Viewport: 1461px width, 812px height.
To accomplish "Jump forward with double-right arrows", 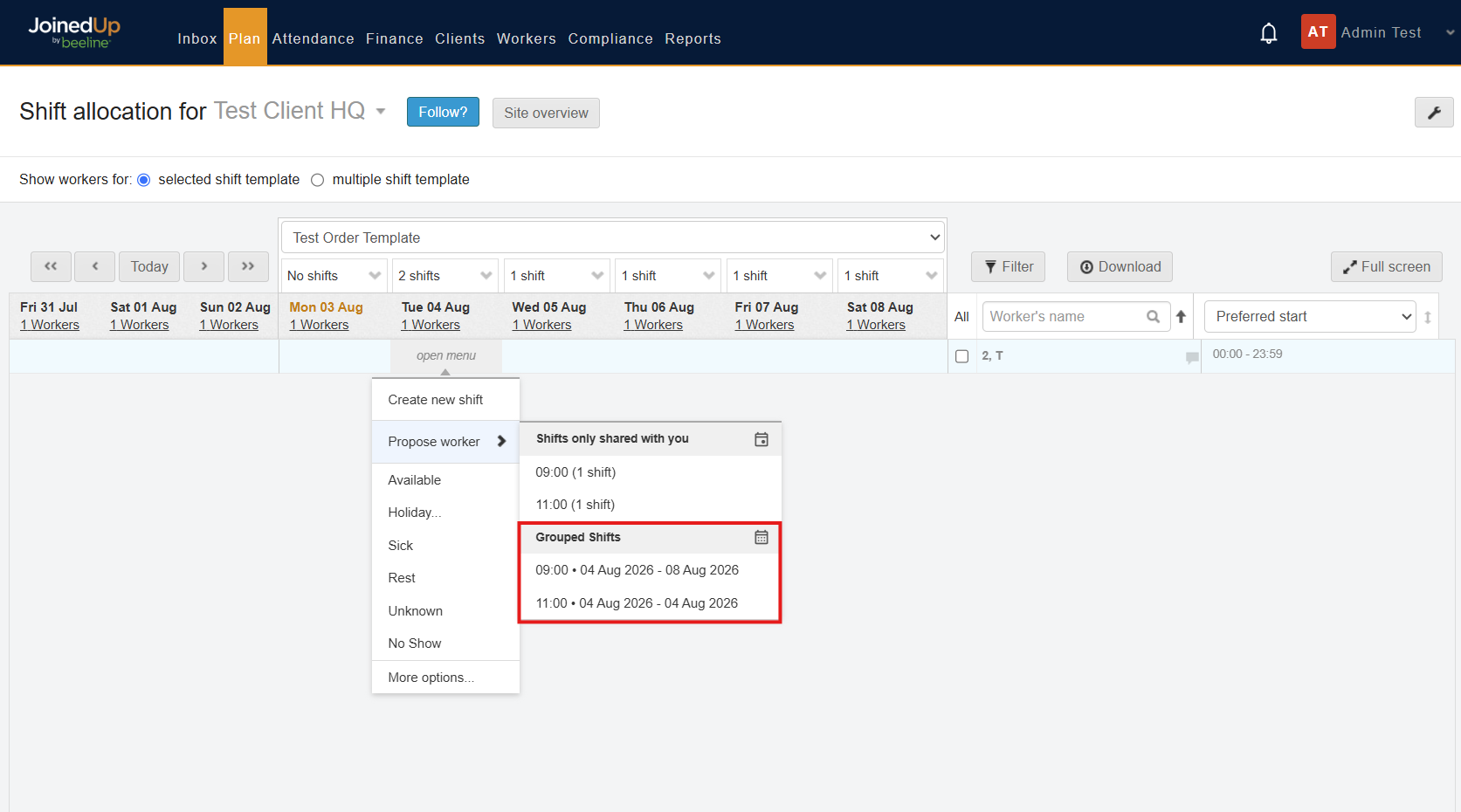I will 248,266.
